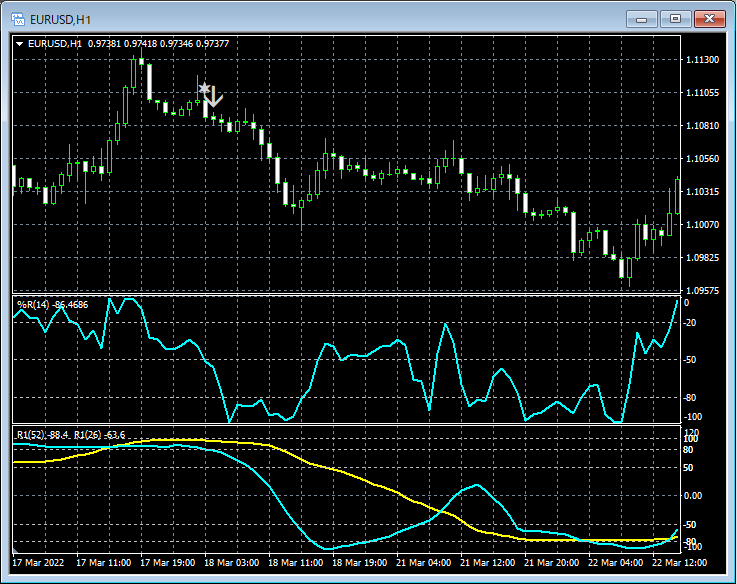
Task: Maximize the EURUSD,H1 chart window
Action: tap(676, 18)
